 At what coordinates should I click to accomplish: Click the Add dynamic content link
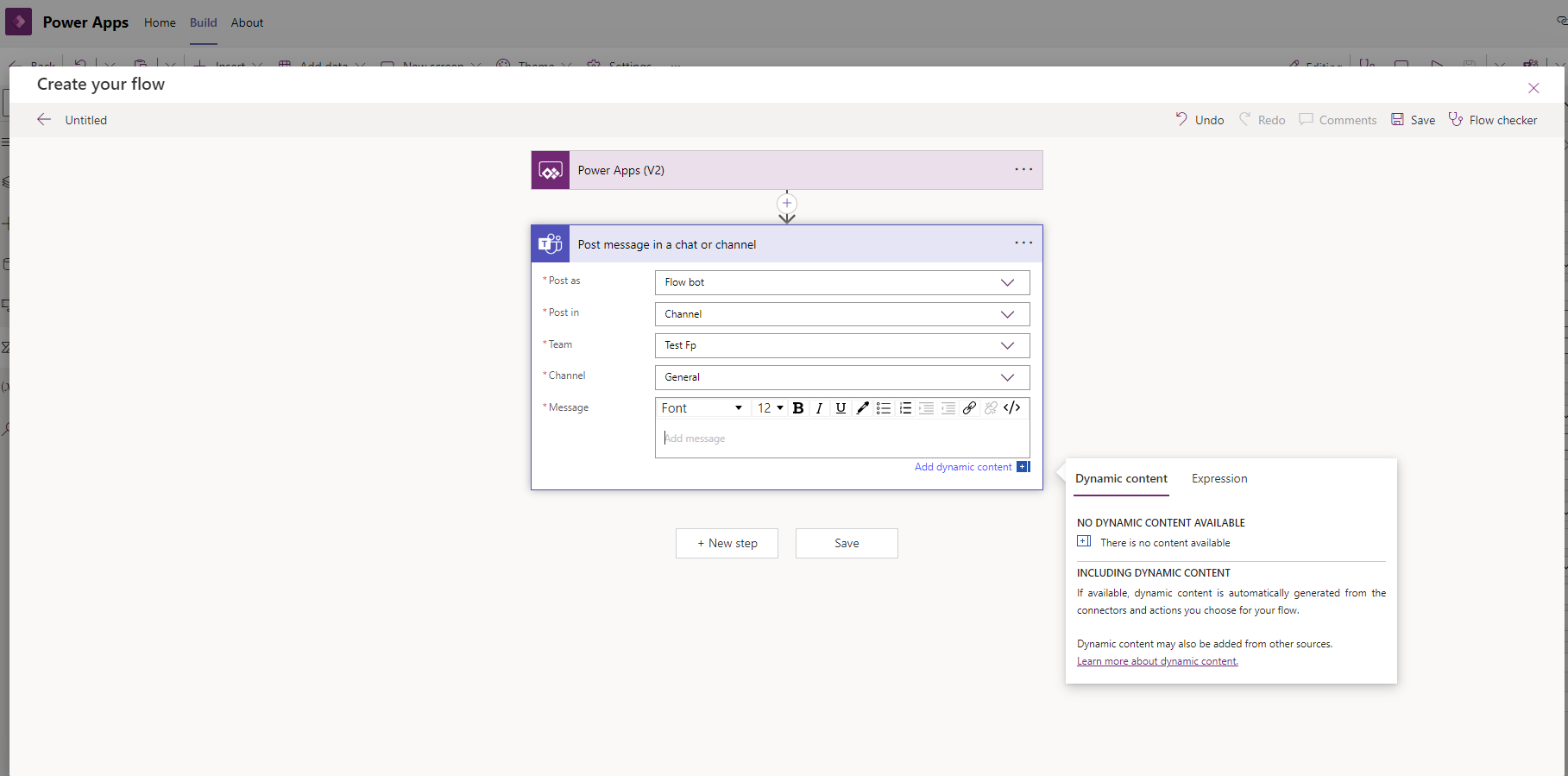[963, 467]
